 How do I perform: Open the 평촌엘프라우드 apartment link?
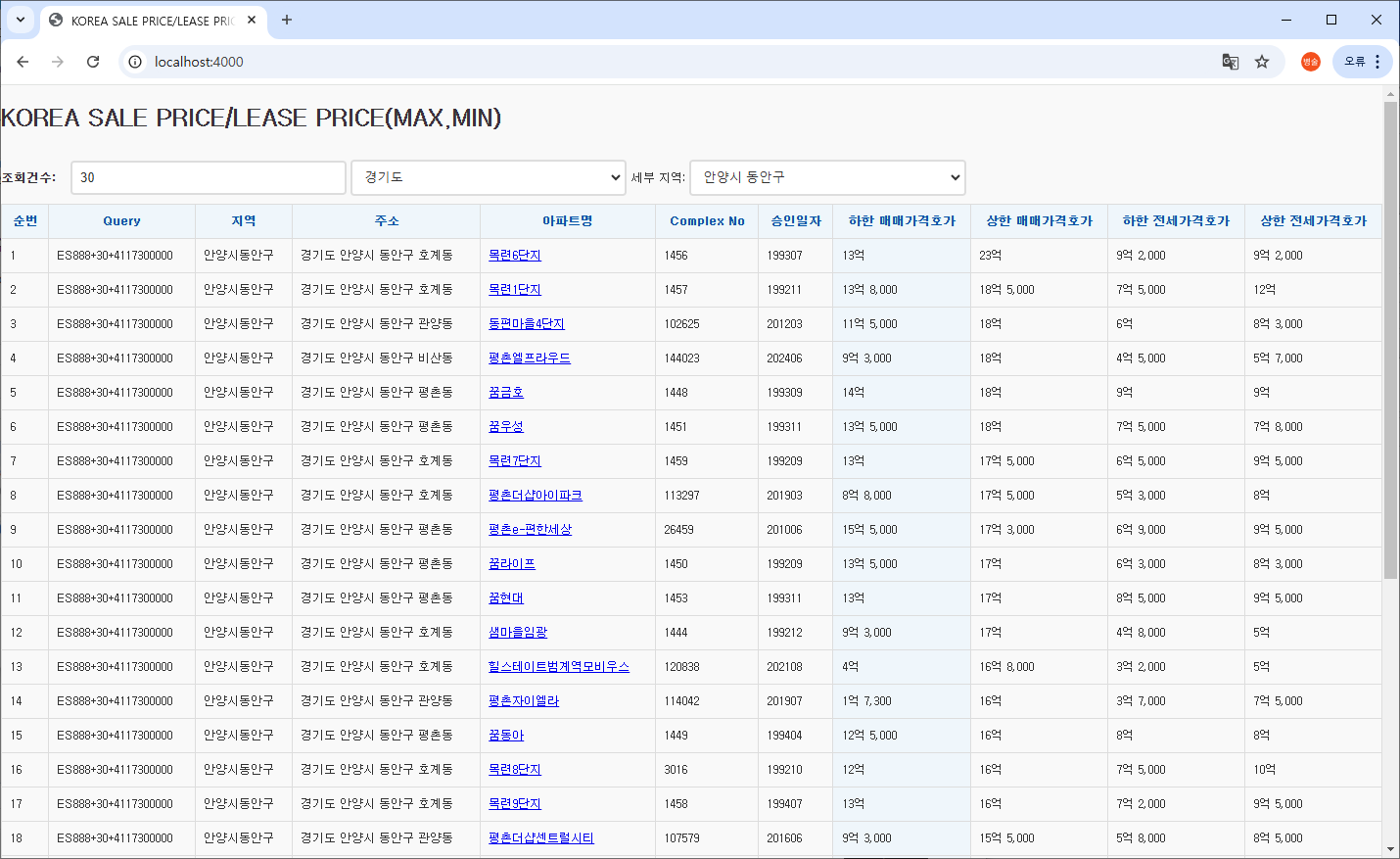530,358
